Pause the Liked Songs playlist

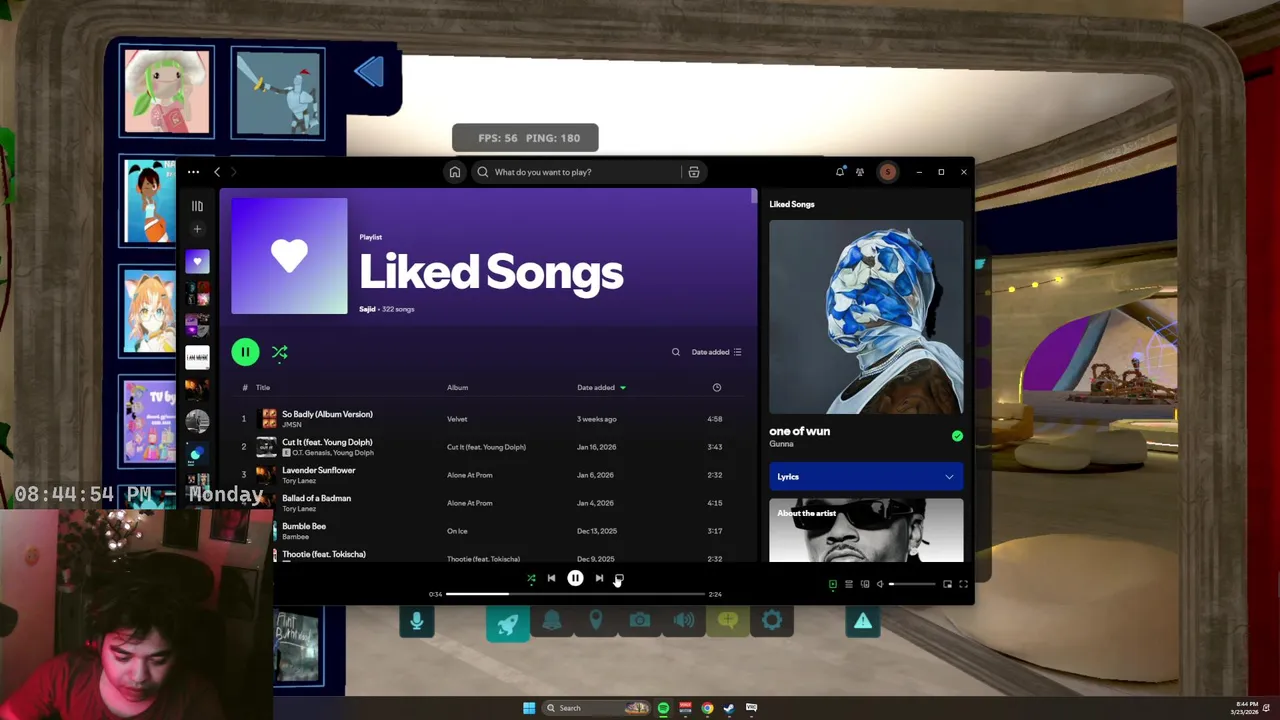tap(245, 352)
